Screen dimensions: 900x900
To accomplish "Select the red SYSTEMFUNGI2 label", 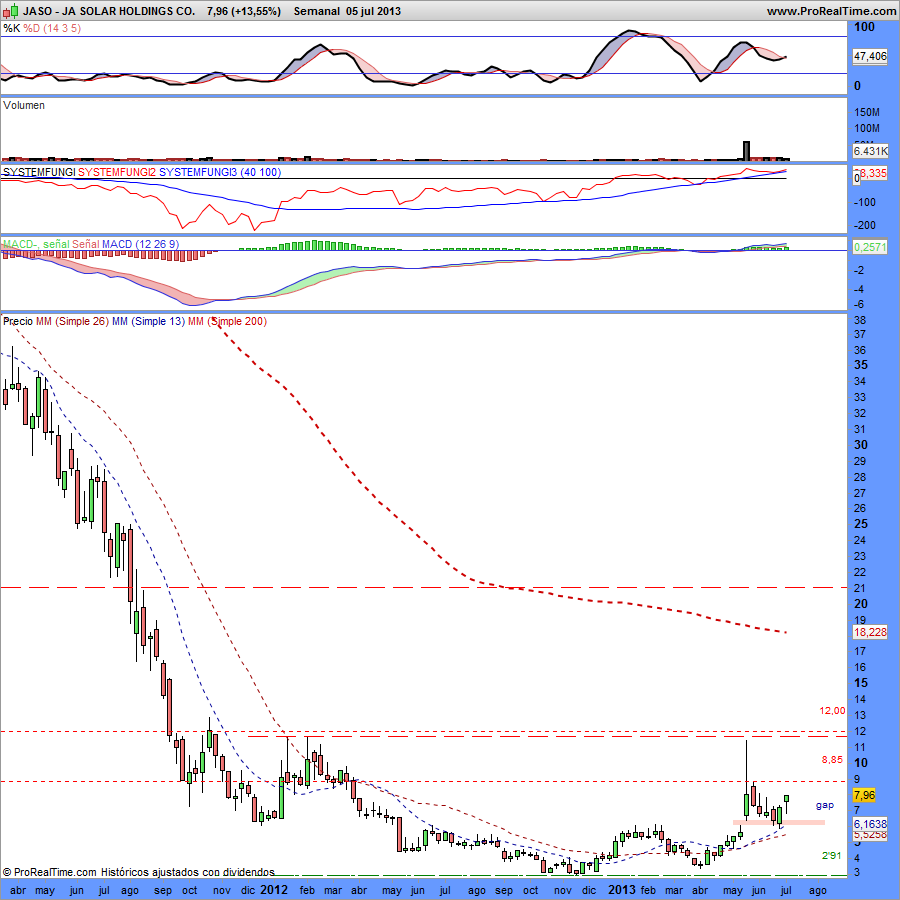I will click(x=117, y=172).
